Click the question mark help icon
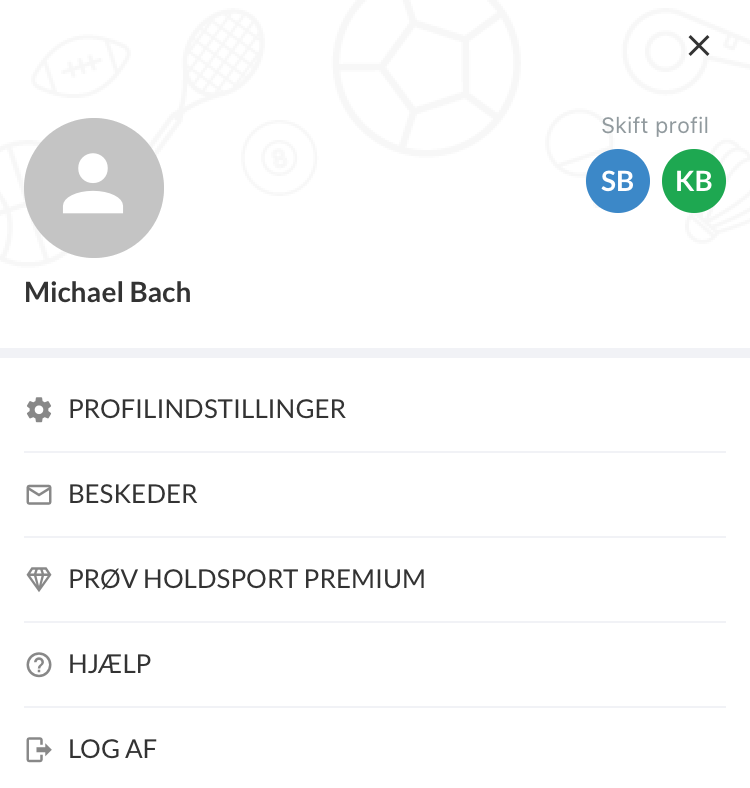 (39, 665)
